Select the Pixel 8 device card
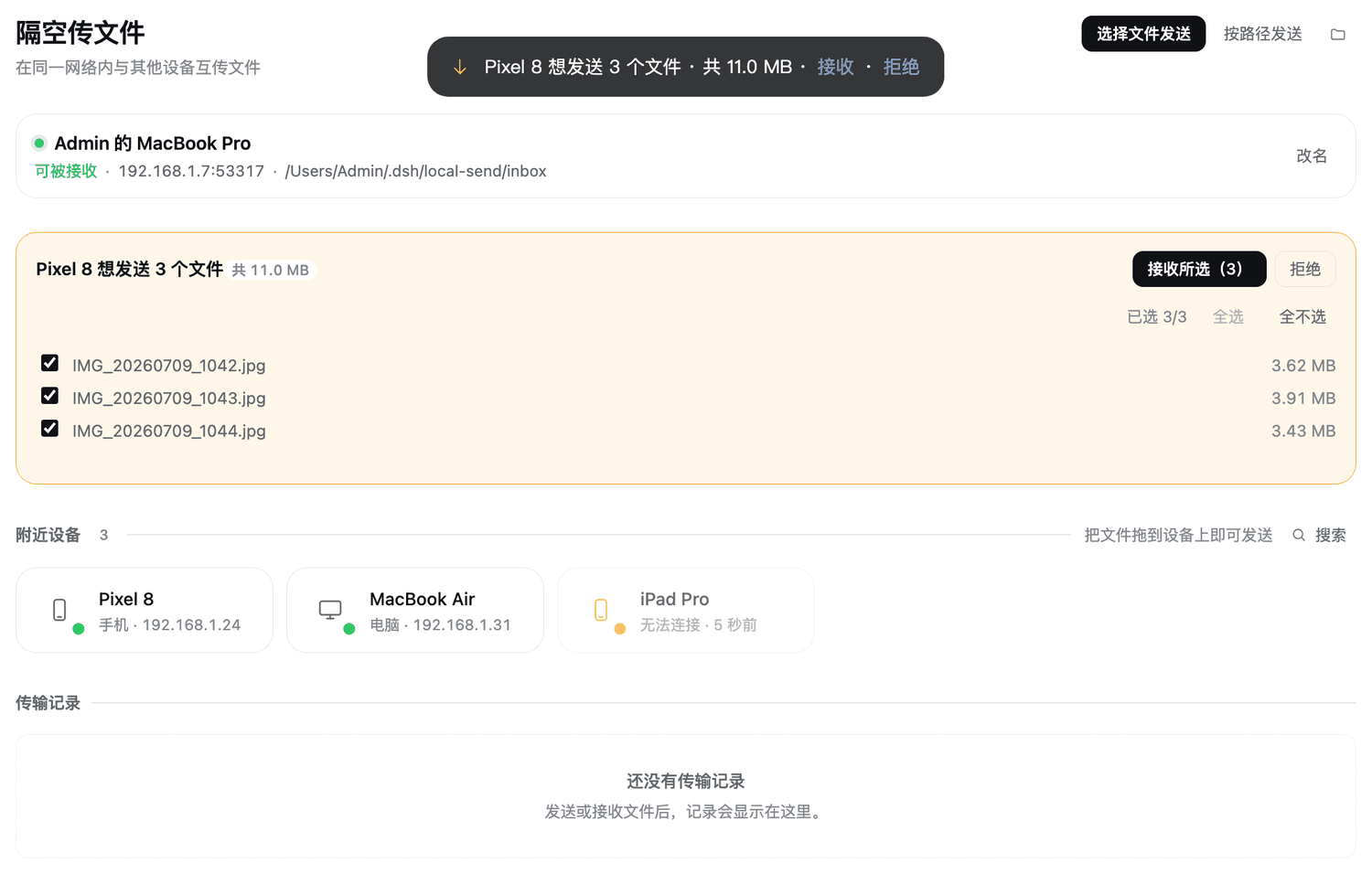 [x=145, y=610]
